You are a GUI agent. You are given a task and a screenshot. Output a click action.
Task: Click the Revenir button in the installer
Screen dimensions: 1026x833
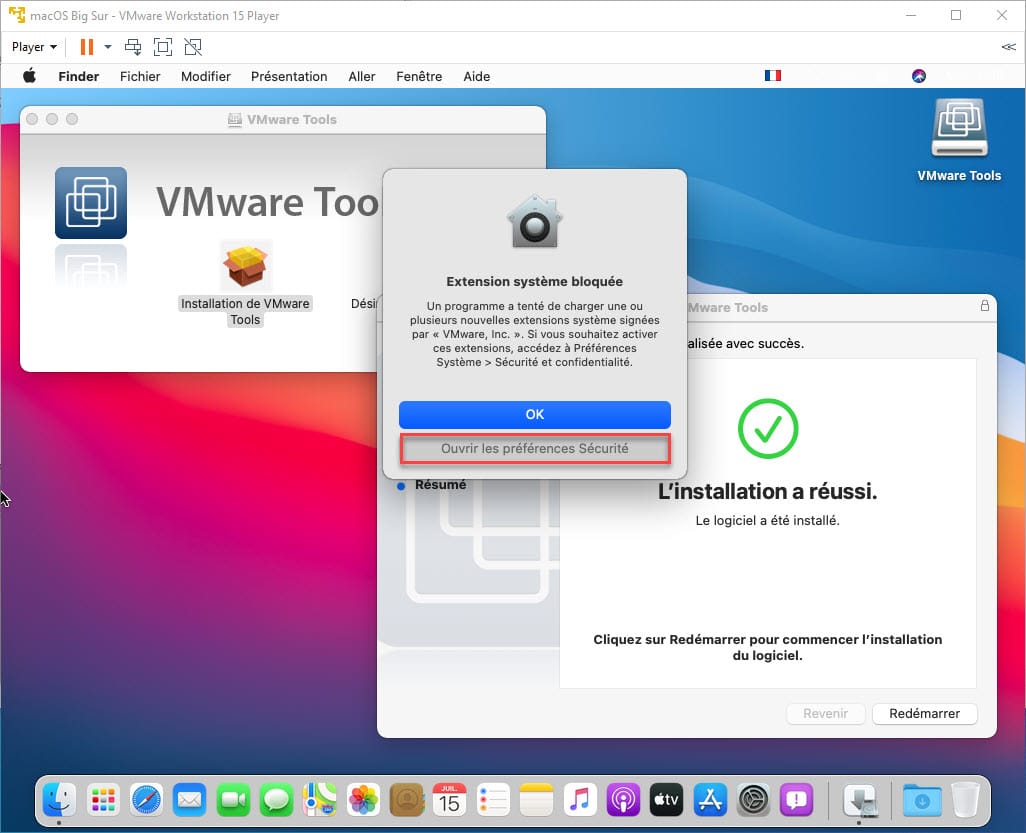point(826,714)
